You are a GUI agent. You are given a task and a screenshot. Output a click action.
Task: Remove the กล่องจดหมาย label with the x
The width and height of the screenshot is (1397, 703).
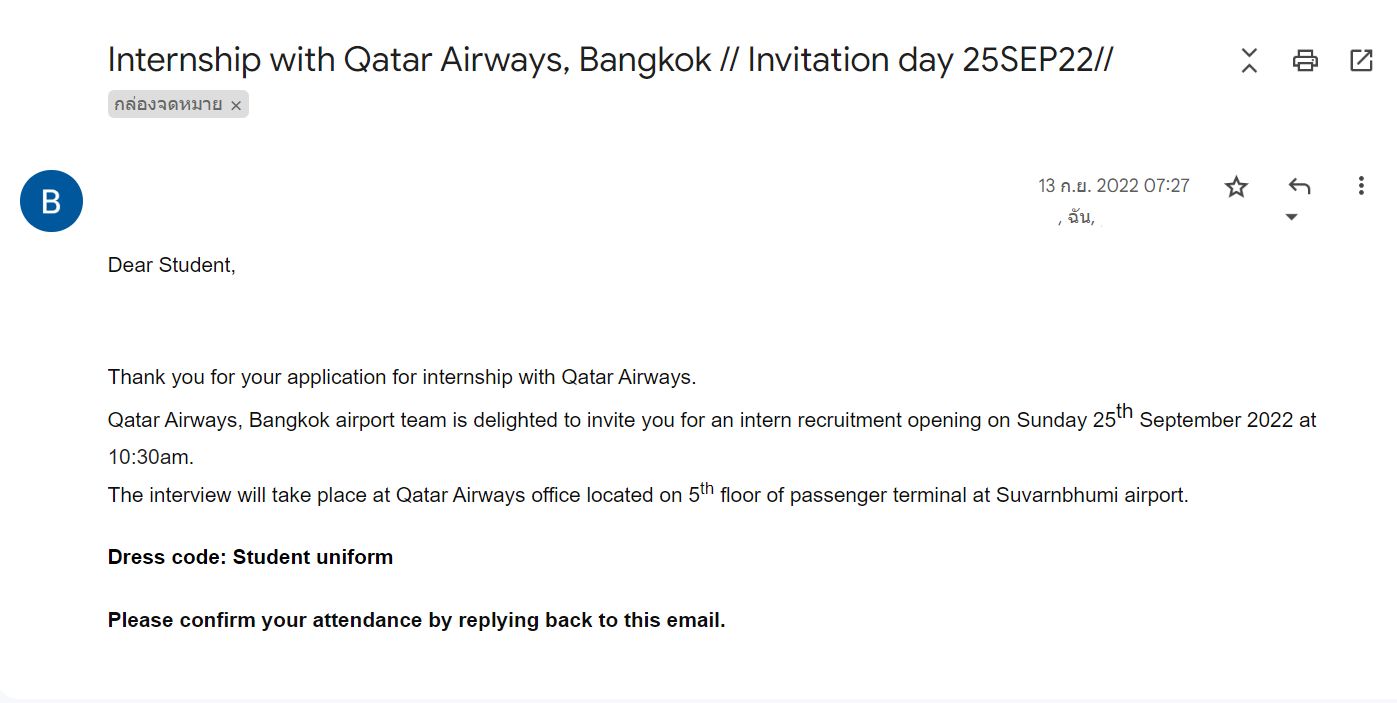coord(236,105)
